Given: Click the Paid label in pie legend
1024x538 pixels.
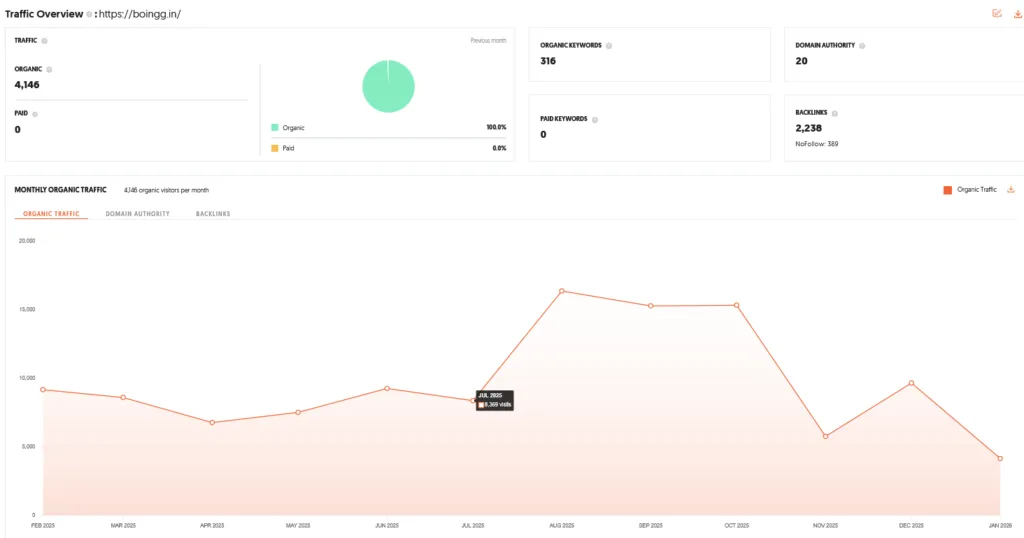Looking at the screenshot, I should [289, 148].
